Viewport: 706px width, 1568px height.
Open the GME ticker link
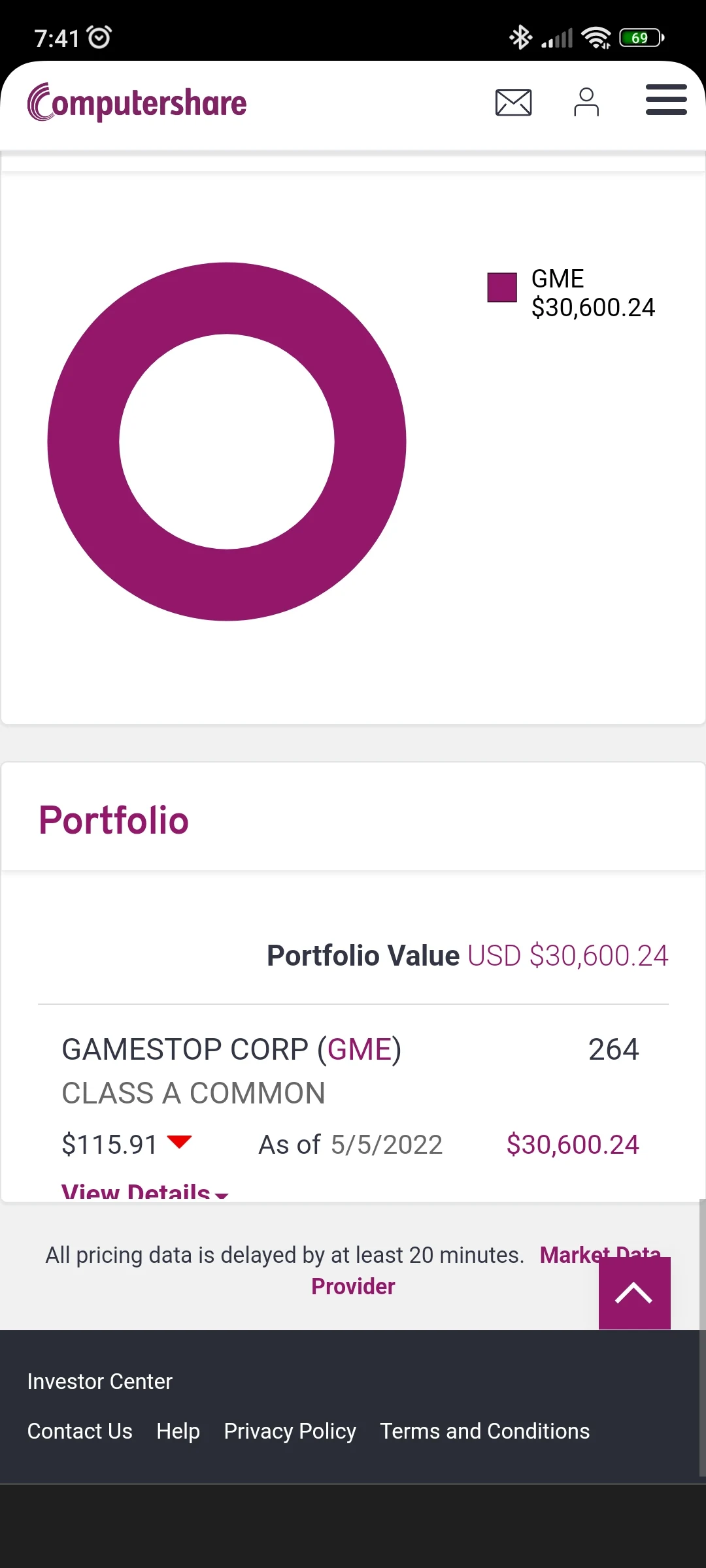tap(359, 1050)
